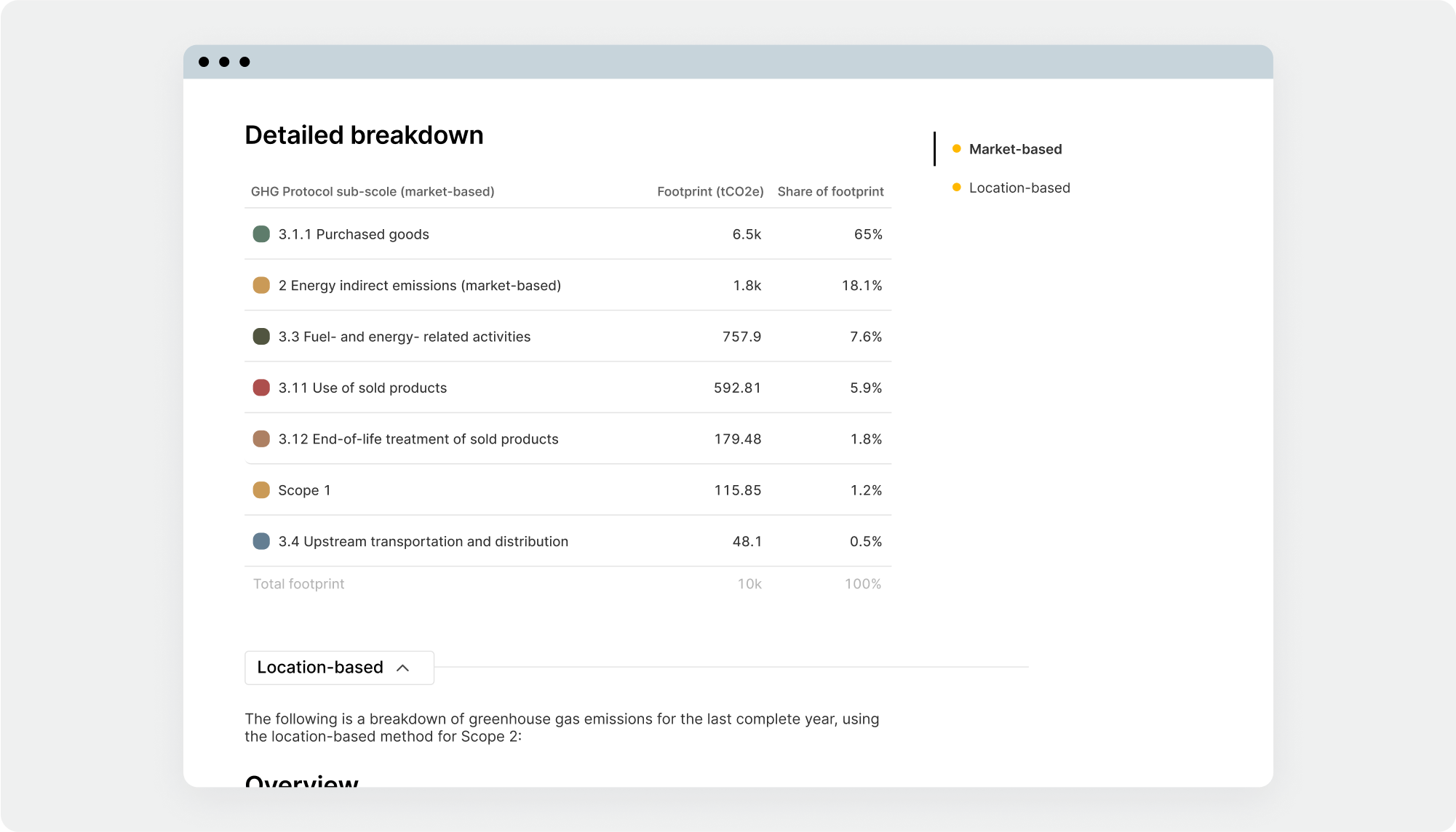Click the dark olive swatch for Fuel- and energy-related activities
Screen dimensions: 1456x832
click(x=261, y=337)
